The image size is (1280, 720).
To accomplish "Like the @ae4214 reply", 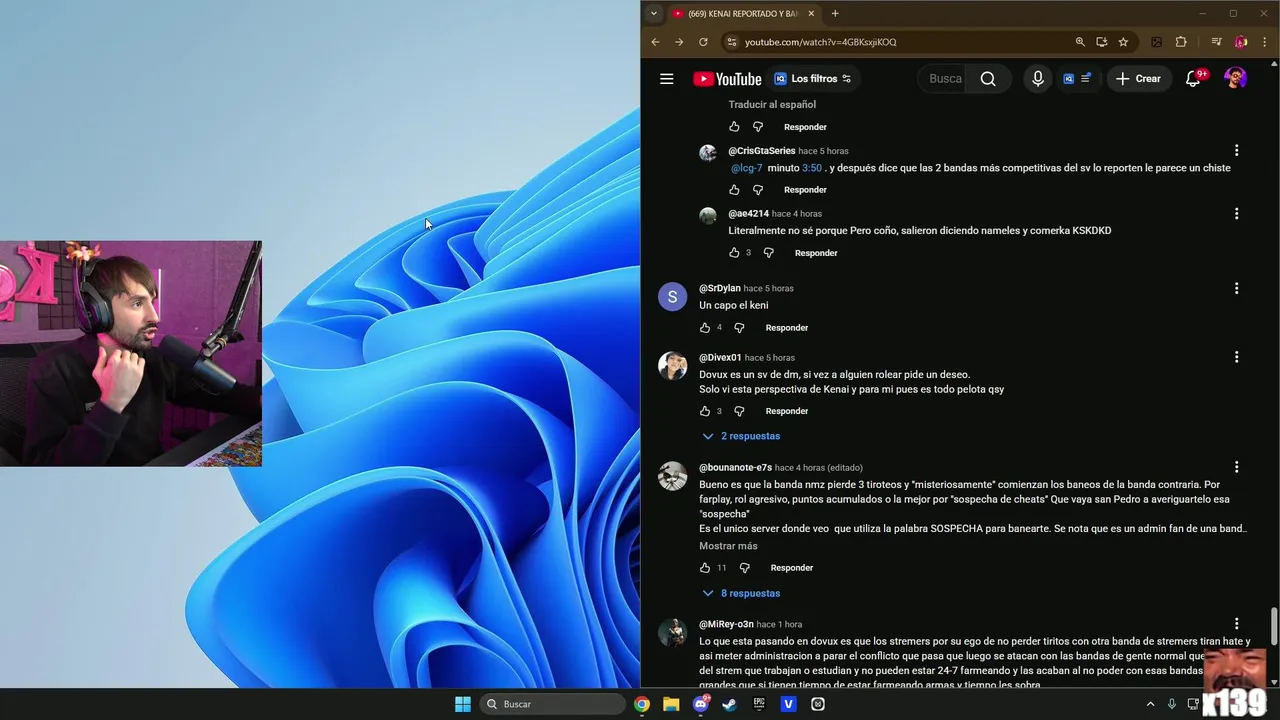I will 734,253.
